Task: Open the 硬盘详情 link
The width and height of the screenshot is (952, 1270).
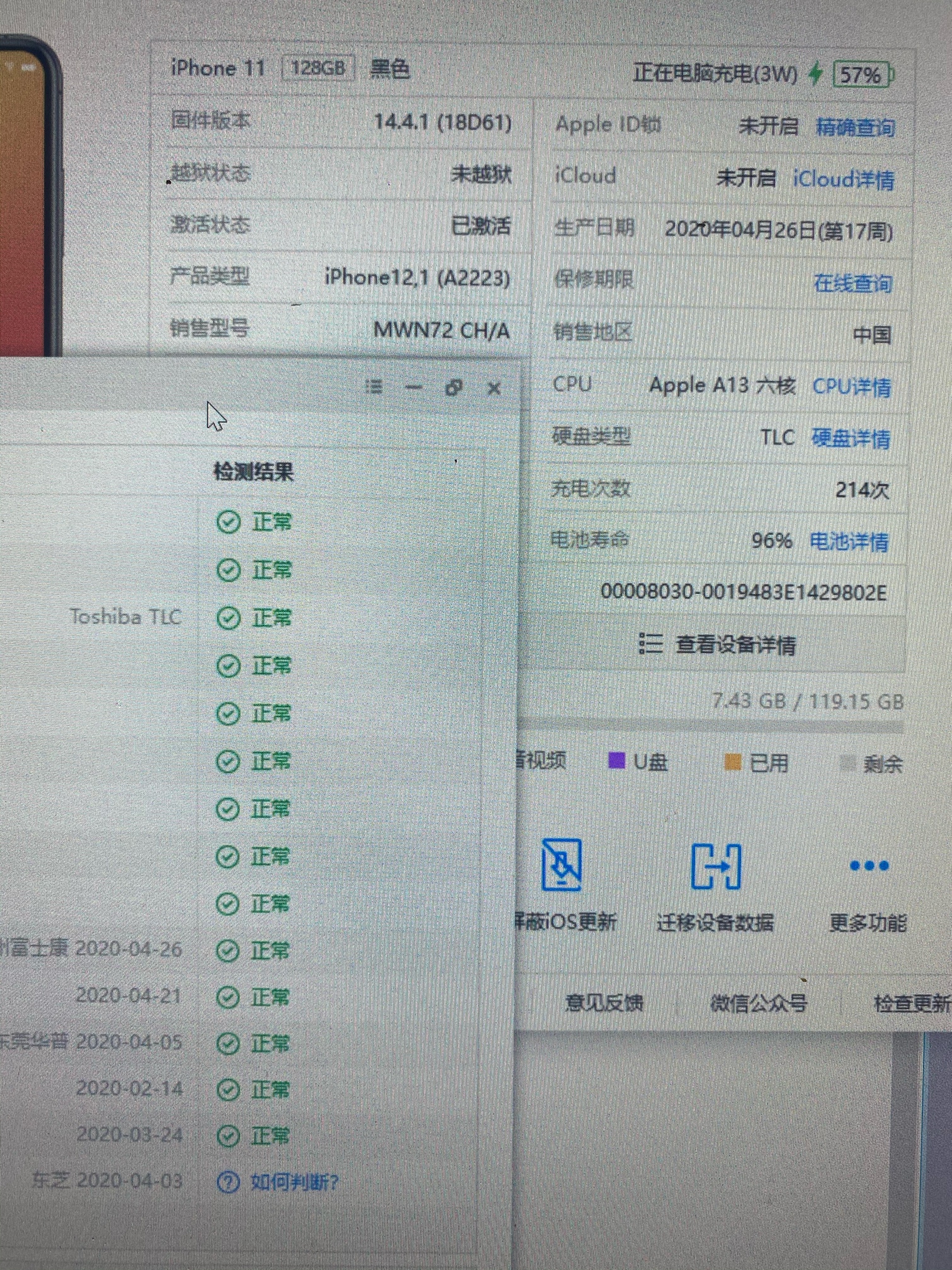Action: tap(851, 438)
